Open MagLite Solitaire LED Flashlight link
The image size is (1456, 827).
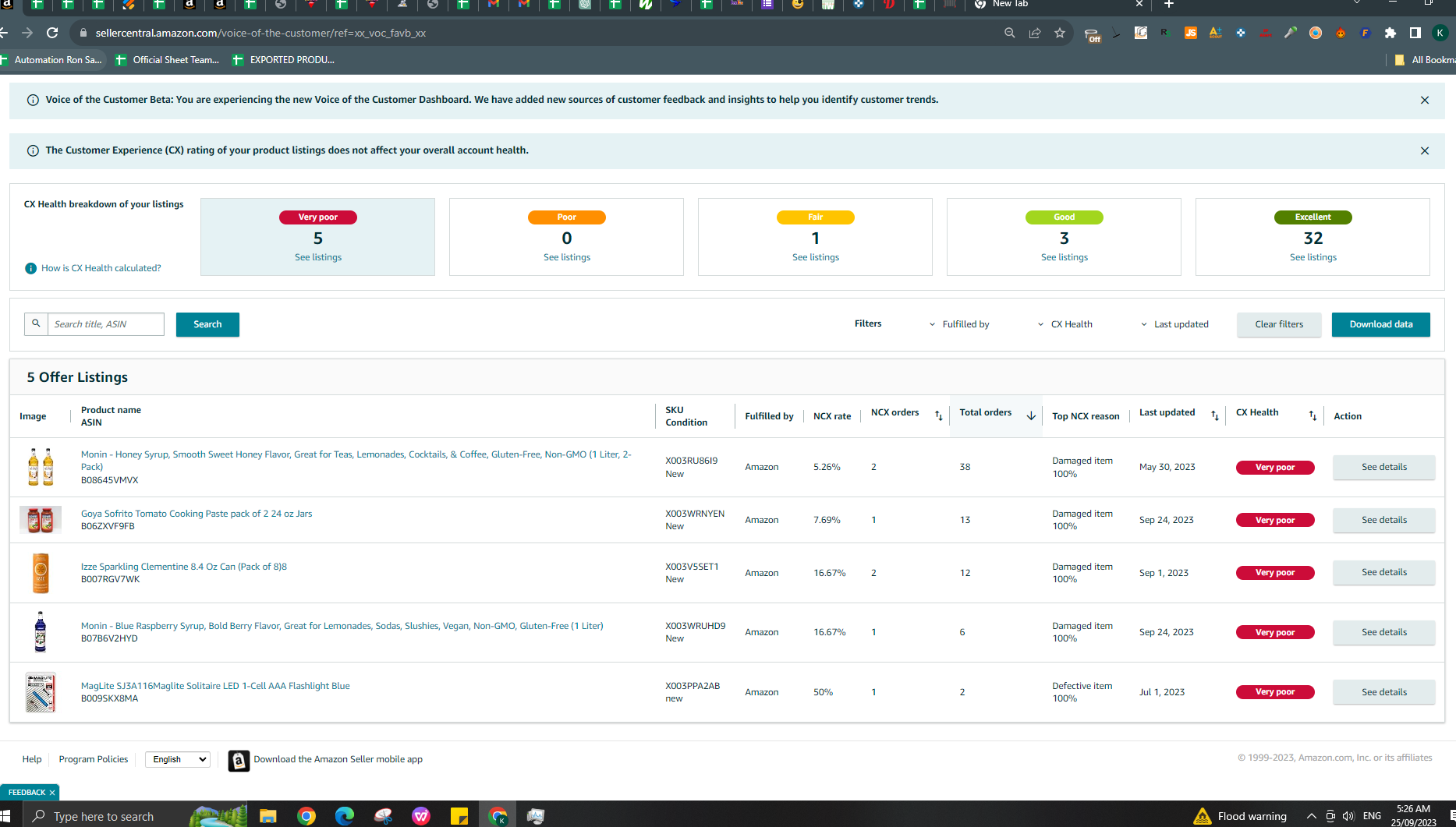point(215,686)
